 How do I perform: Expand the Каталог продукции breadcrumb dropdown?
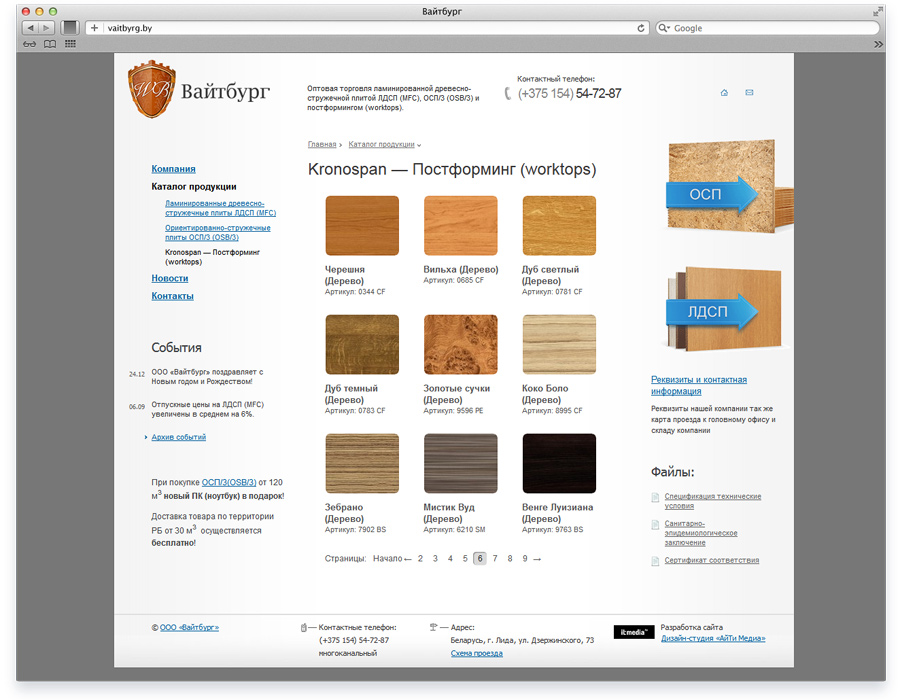click(x=419, y=145)
